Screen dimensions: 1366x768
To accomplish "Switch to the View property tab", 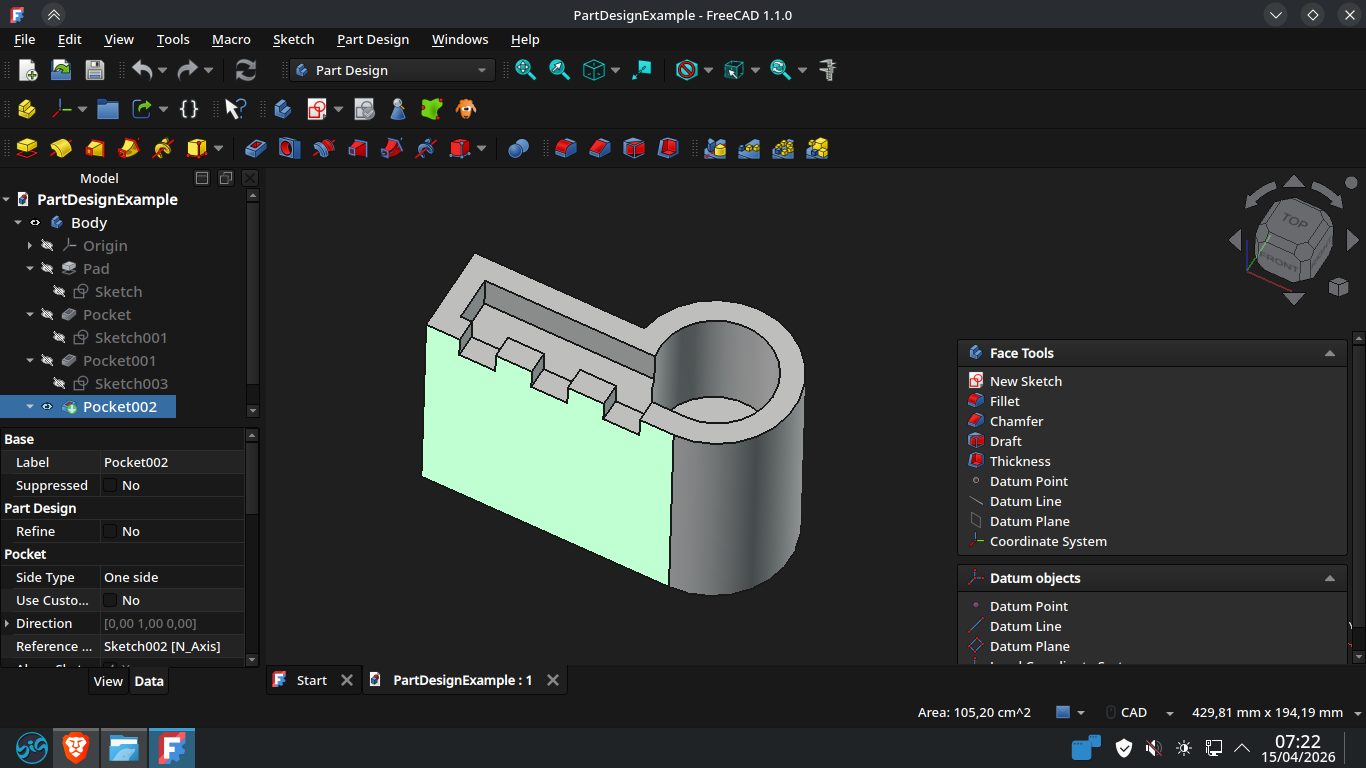I will tap(108, 681).
